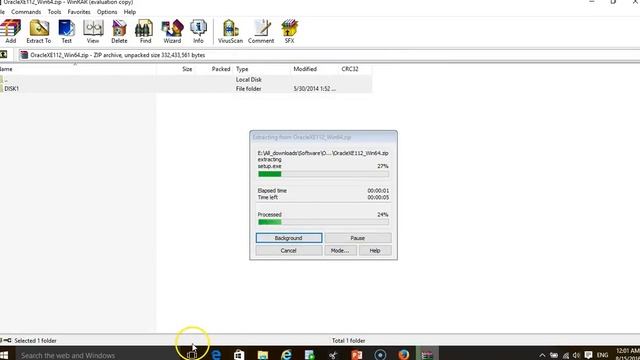
Task: Open the Options menu
Action: coord(107,12)
